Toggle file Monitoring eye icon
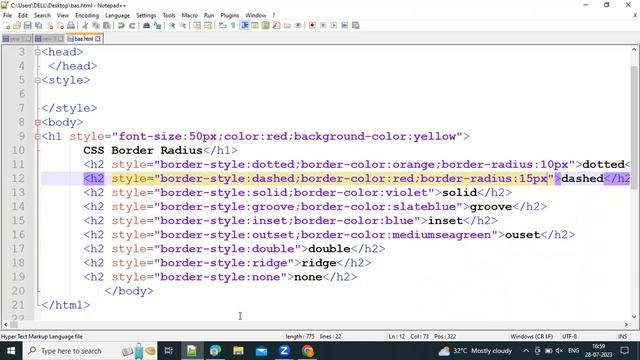Viewport: 640px width, 360px height. coord(298,25)
